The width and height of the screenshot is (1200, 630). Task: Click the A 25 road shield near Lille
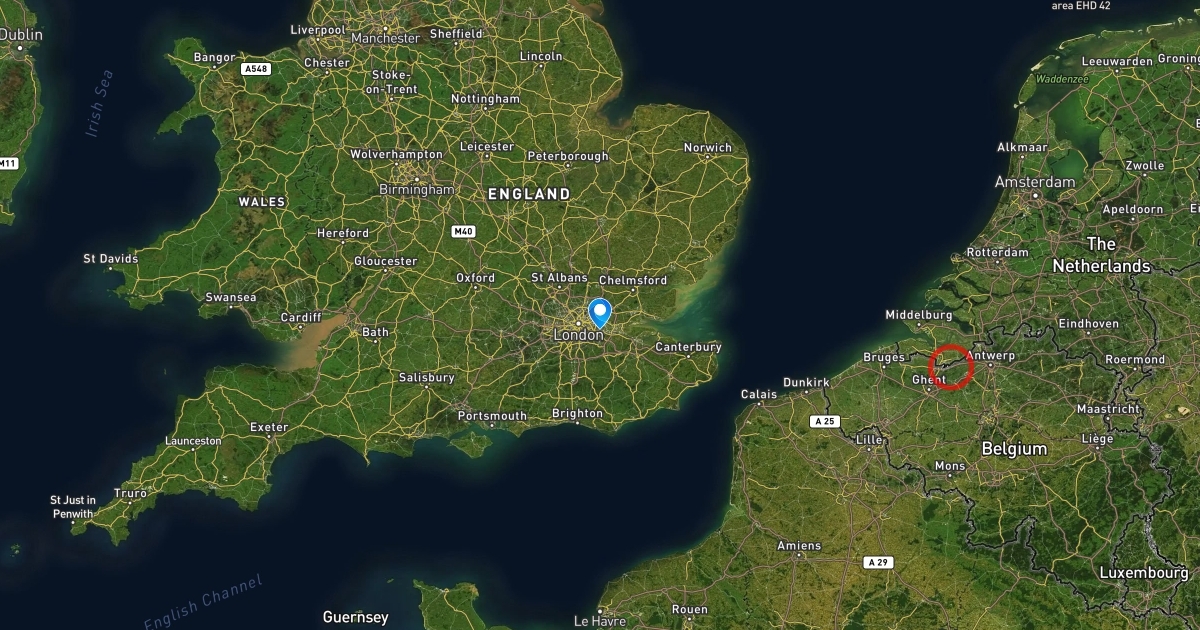click(x=824, y=421)
